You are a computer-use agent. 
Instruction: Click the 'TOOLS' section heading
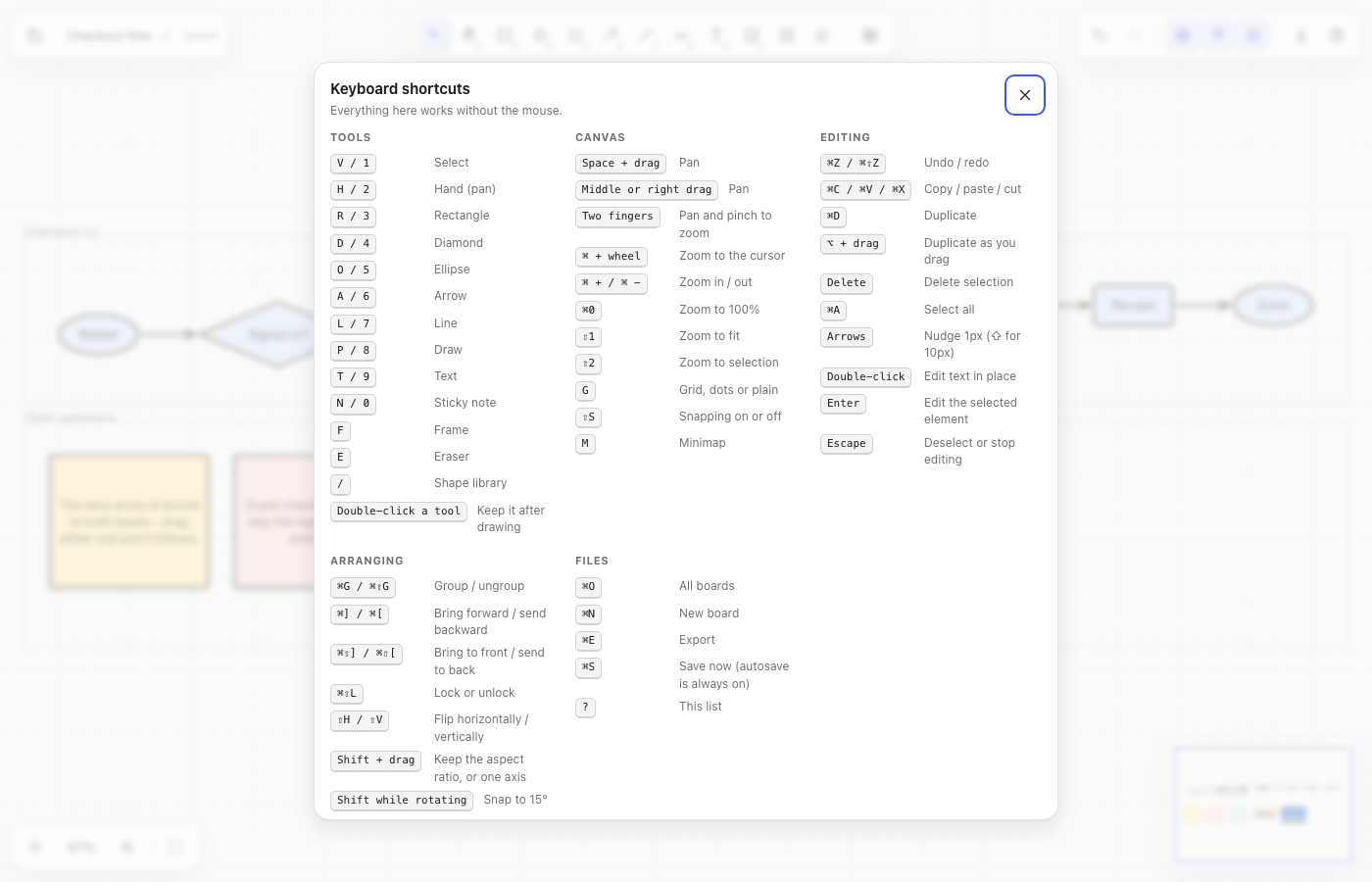point(350,137)
